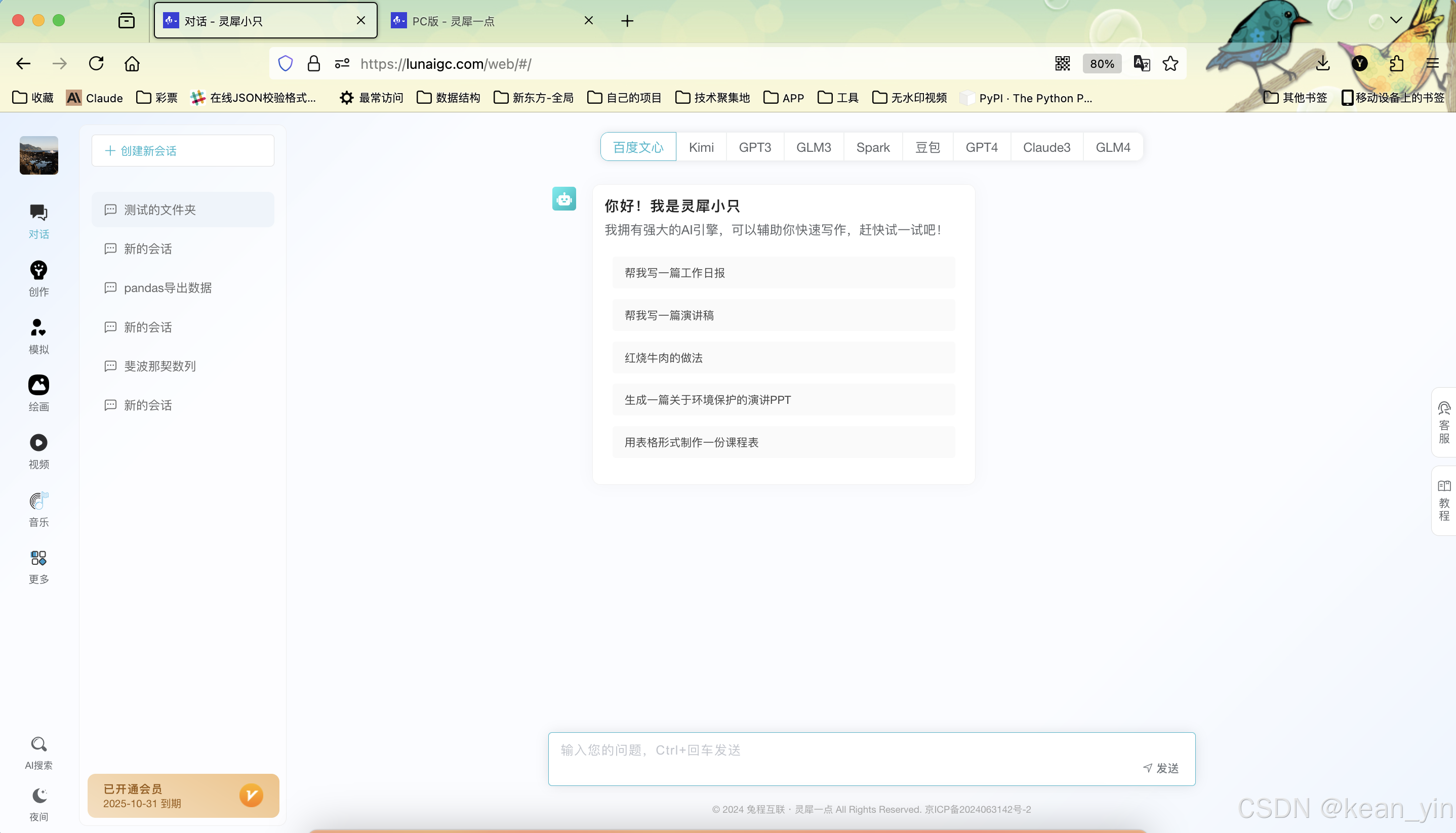
Task: Select the 红烧牛肉的做法 suggestion
Action: point(783,358)
